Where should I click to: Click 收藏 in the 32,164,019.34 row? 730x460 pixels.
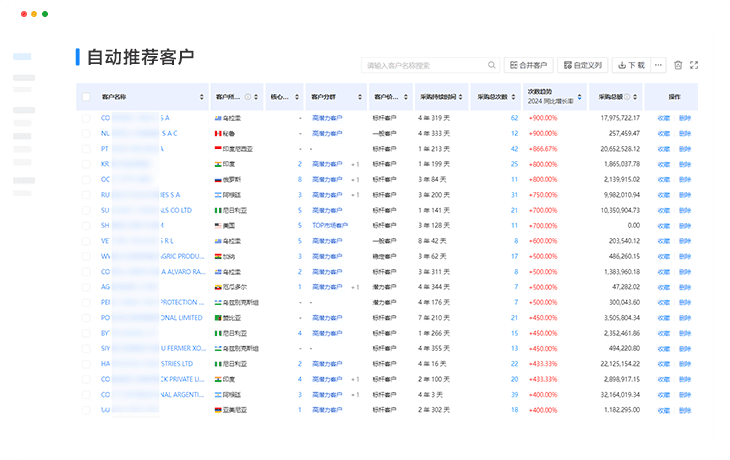pos(664,395)
